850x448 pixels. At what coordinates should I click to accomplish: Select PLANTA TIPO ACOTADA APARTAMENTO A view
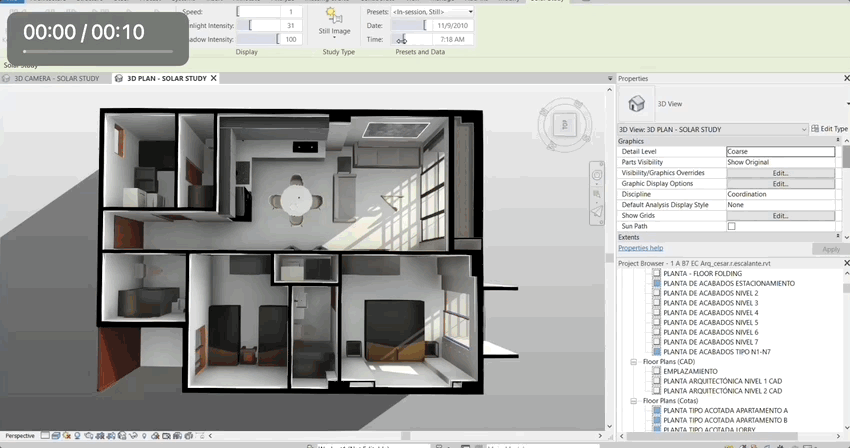[x=725, y=410]
